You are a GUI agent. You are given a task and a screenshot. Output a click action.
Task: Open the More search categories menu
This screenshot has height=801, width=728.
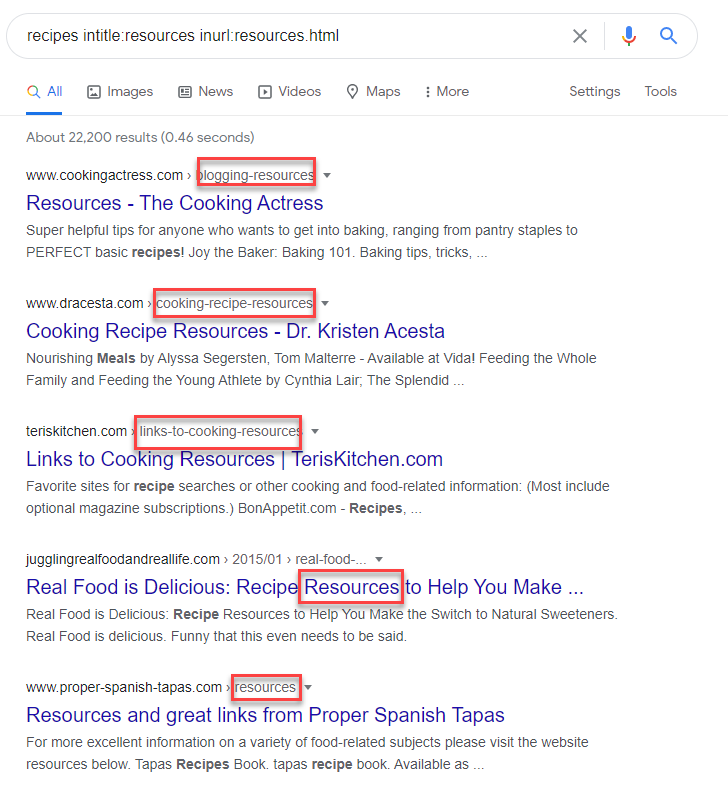pos(447,92)
